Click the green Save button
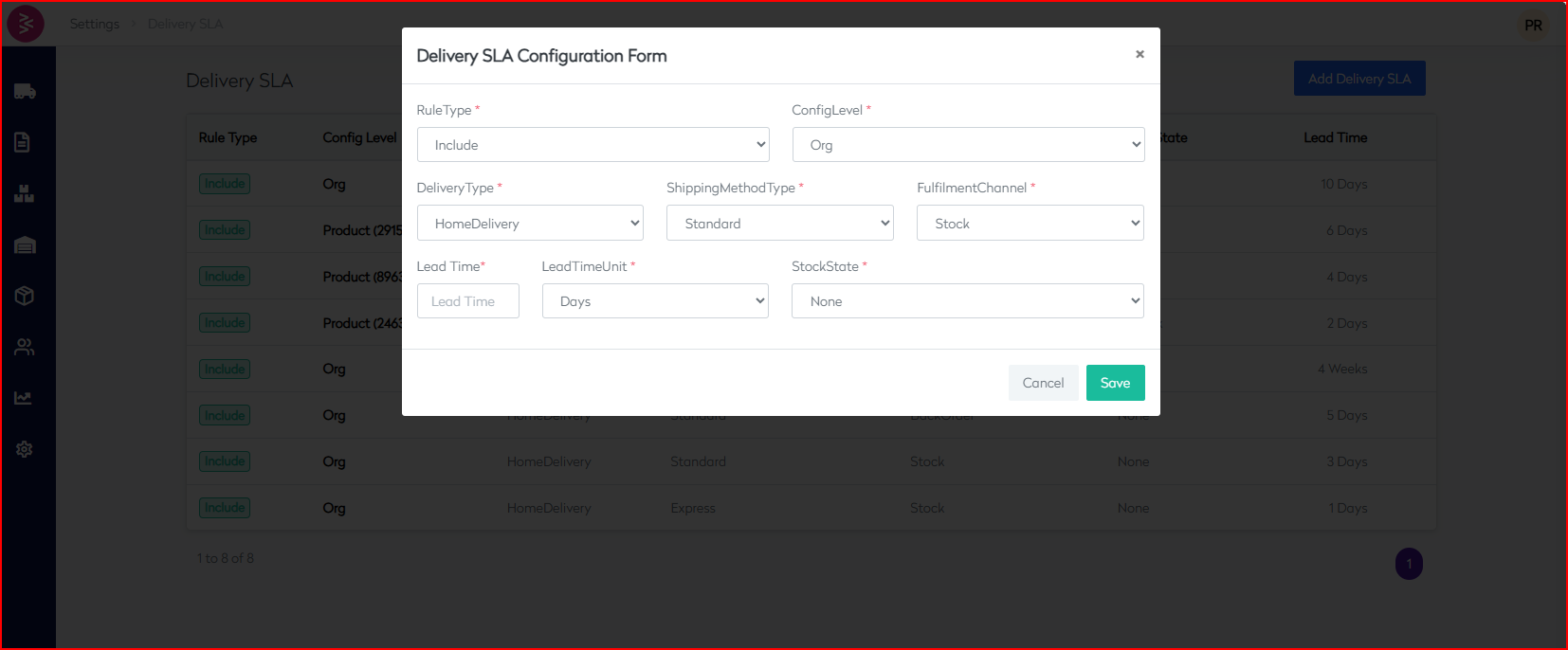Viewport: 1568px width, 650px height. tap(1115, 383)
